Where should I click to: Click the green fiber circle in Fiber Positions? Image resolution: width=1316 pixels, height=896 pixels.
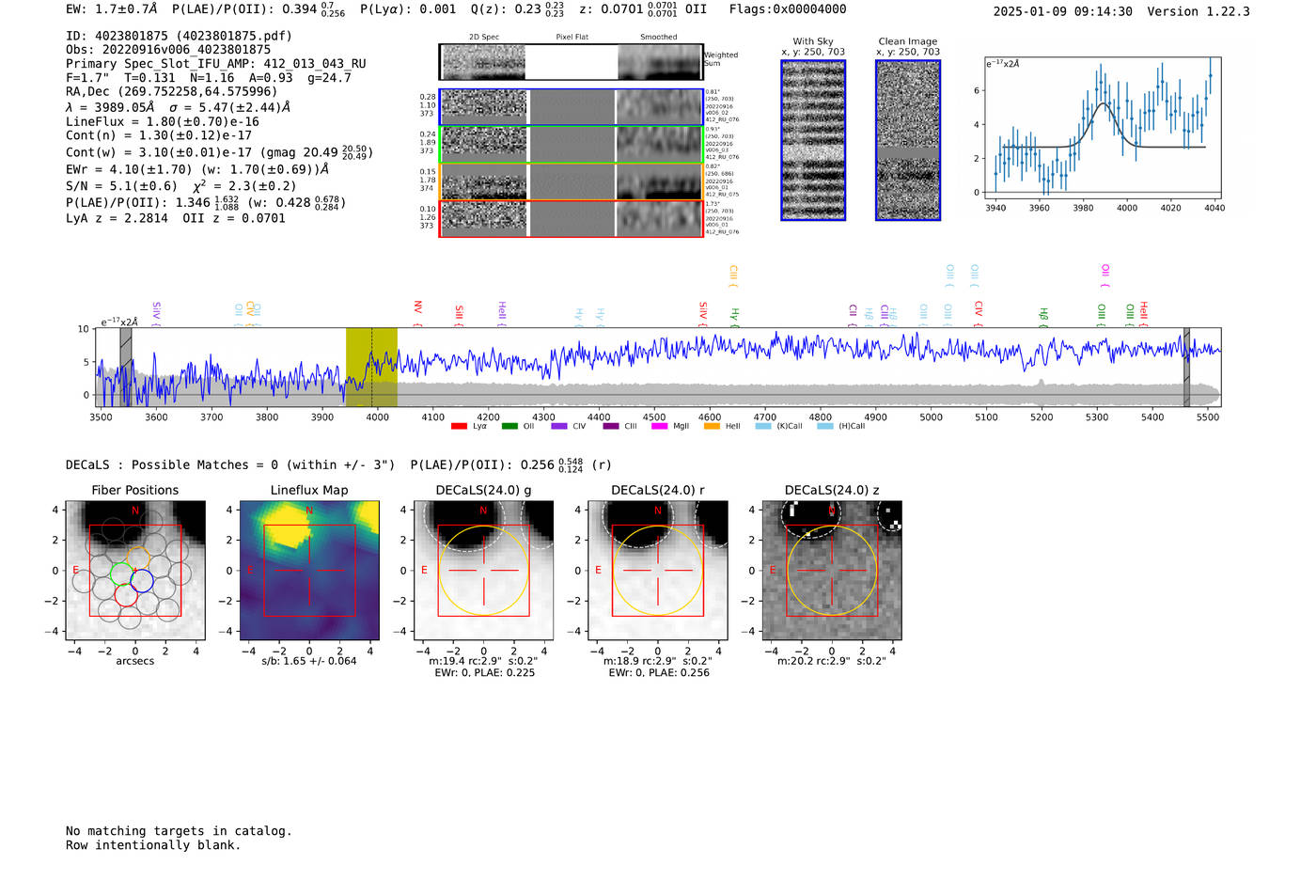[x=122, y=573]
